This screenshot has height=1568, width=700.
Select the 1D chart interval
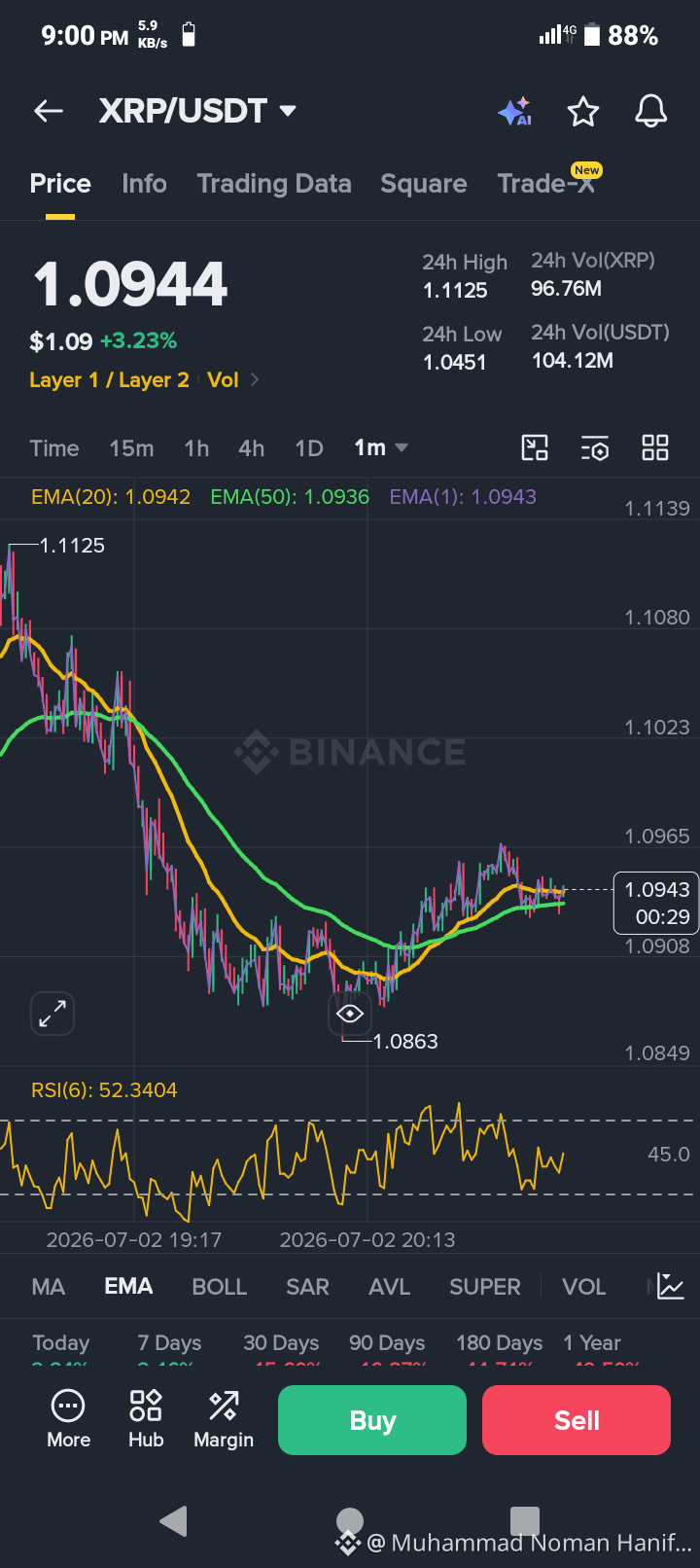pos(309,448)
